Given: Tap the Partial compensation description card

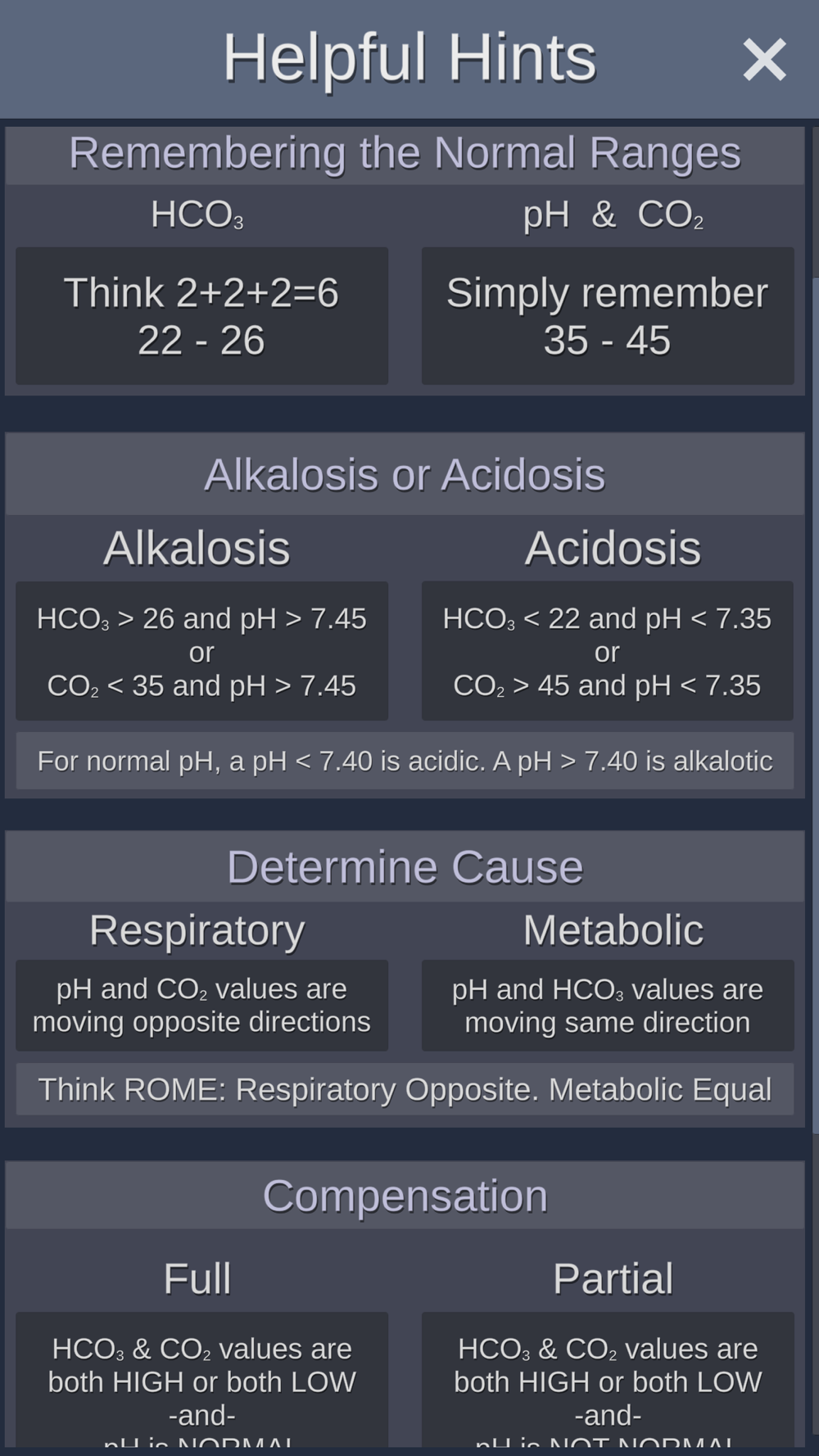Looking at the screenshot, I should coord(607,1384).
